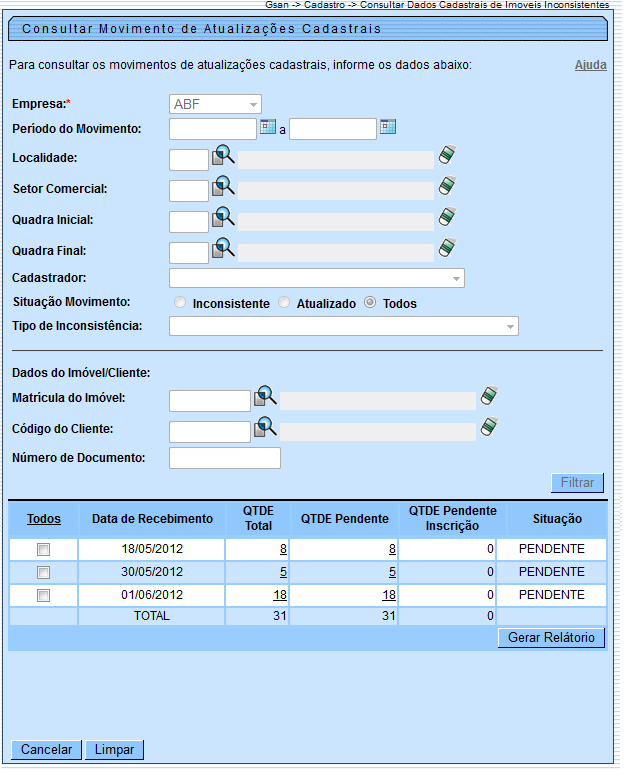This screenshot has width=626, height=775.
Task: Click the Localidade search magnifier icon
Action: [x=223, y=156]
